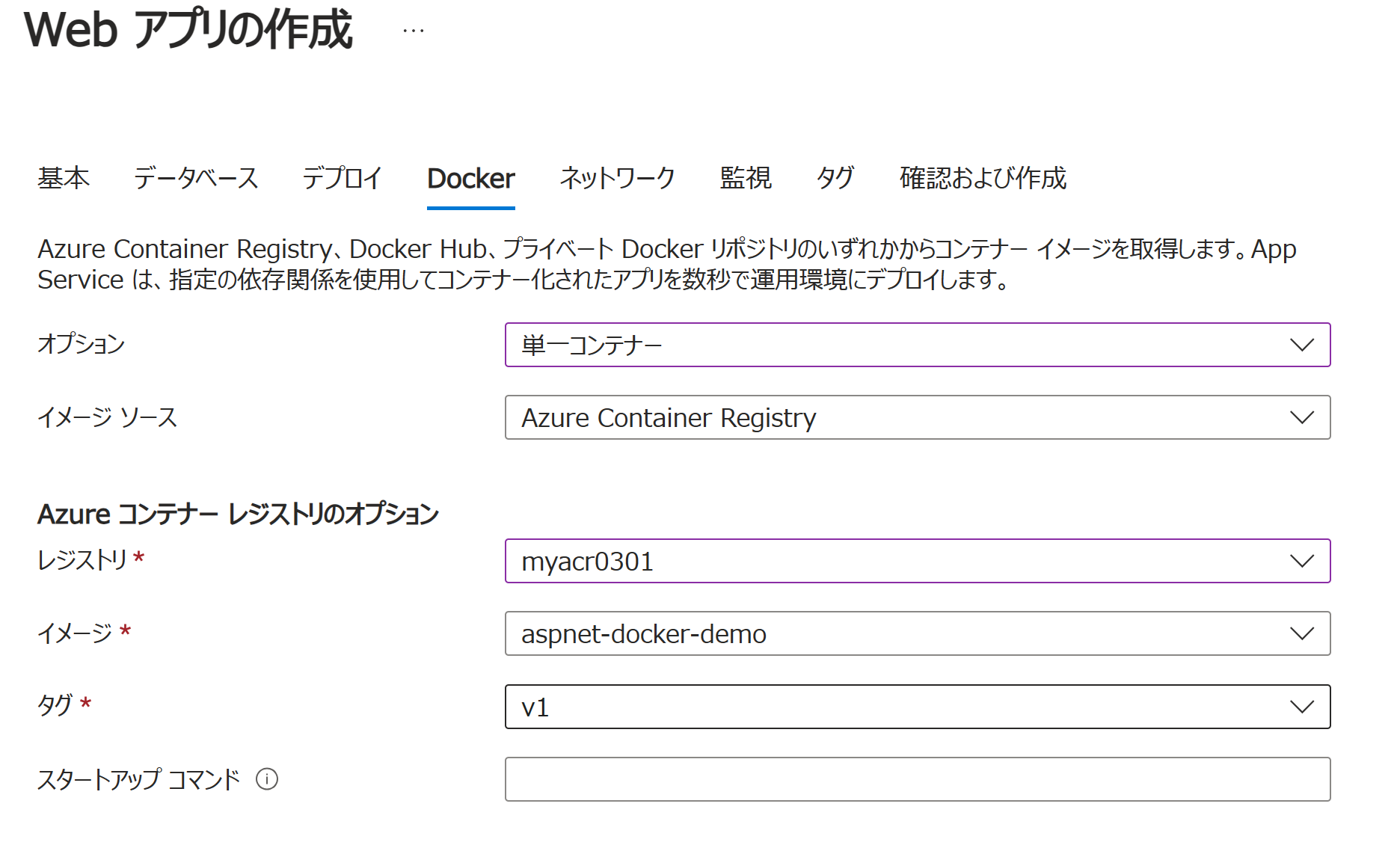Switch to the 基本 tab

[64, 178]
